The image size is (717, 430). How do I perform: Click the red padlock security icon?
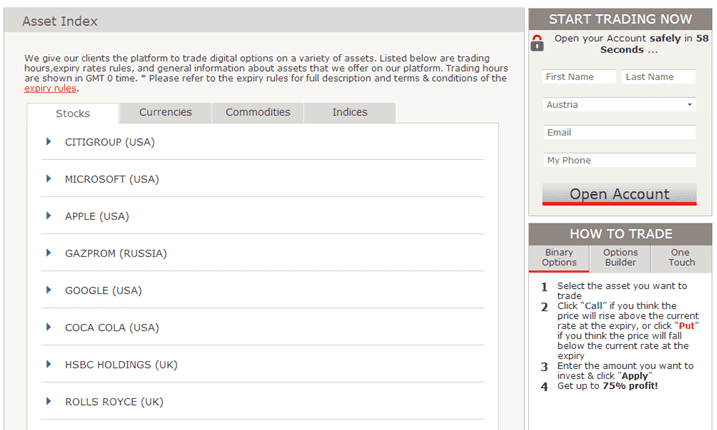point(537,43)
